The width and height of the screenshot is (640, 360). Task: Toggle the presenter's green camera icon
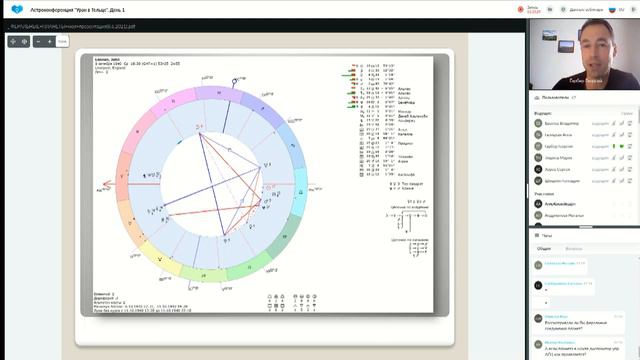(x=622, y=146)
